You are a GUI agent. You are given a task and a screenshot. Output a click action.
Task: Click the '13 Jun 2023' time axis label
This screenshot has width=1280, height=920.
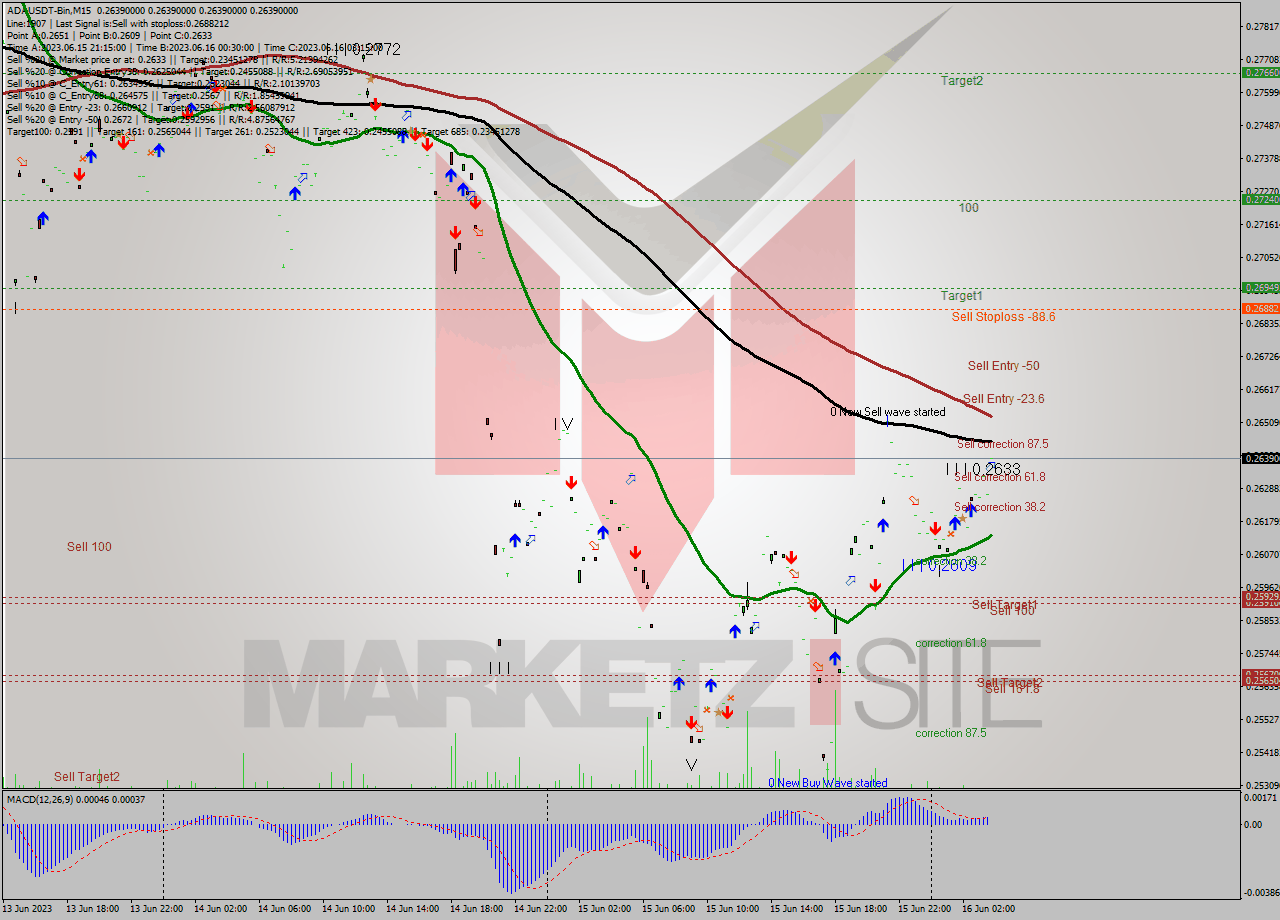pyautogui.click(x=27, y=909)
